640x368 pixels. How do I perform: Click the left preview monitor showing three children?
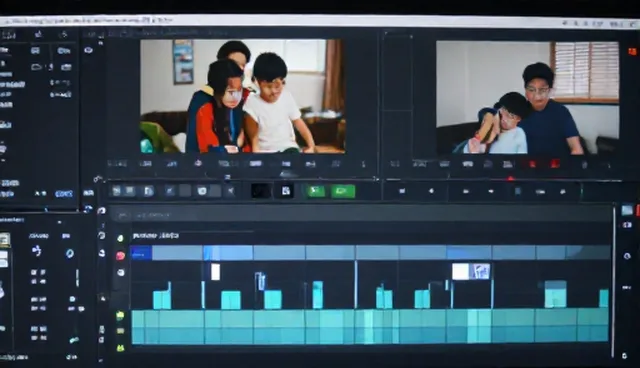242,96
